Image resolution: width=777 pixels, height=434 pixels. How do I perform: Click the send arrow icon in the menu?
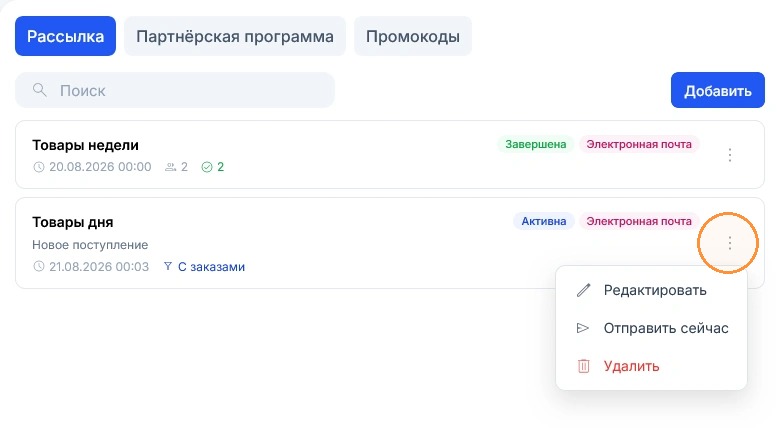[583, 328]
